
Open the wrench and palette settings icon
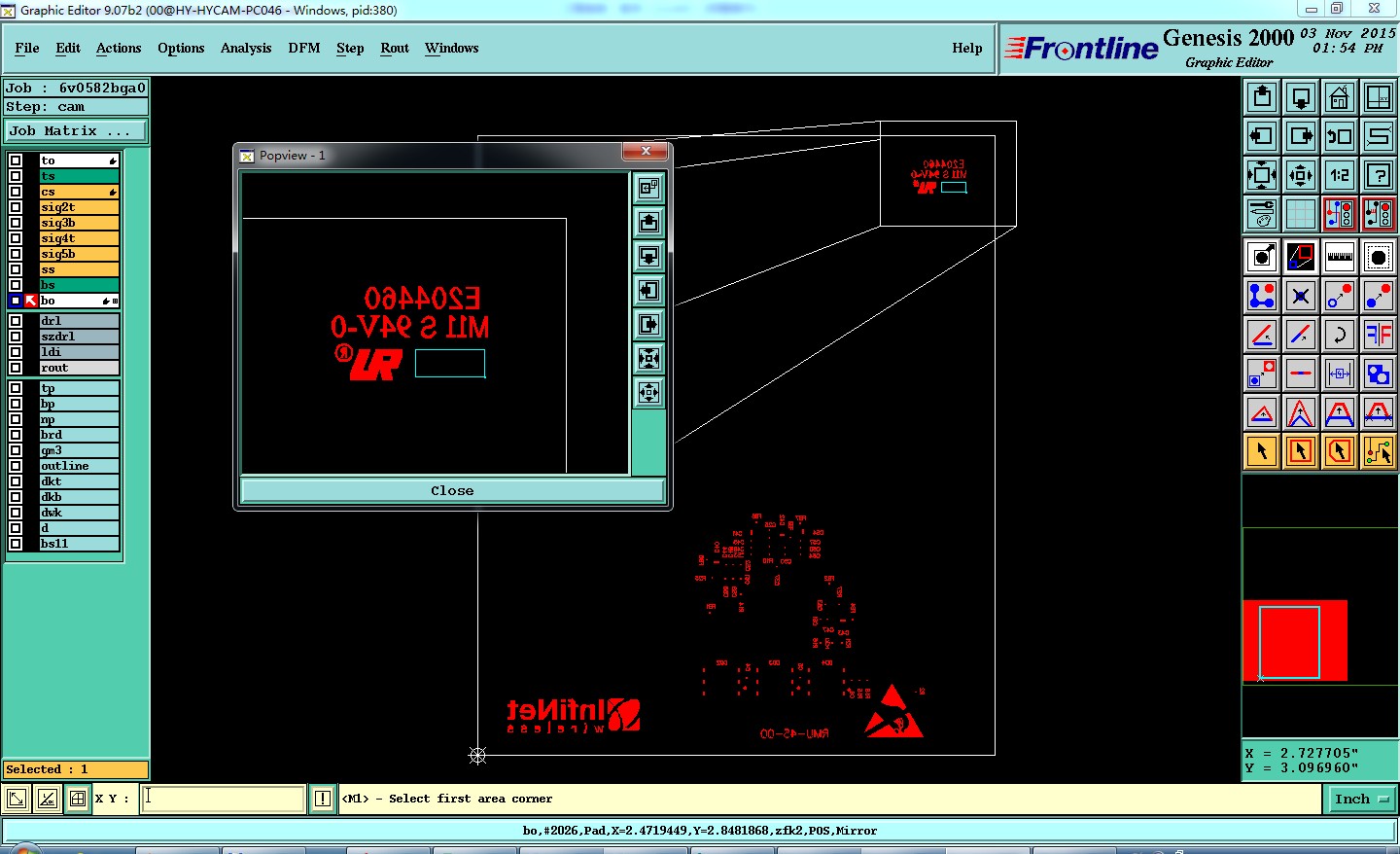coord(1262,214)
